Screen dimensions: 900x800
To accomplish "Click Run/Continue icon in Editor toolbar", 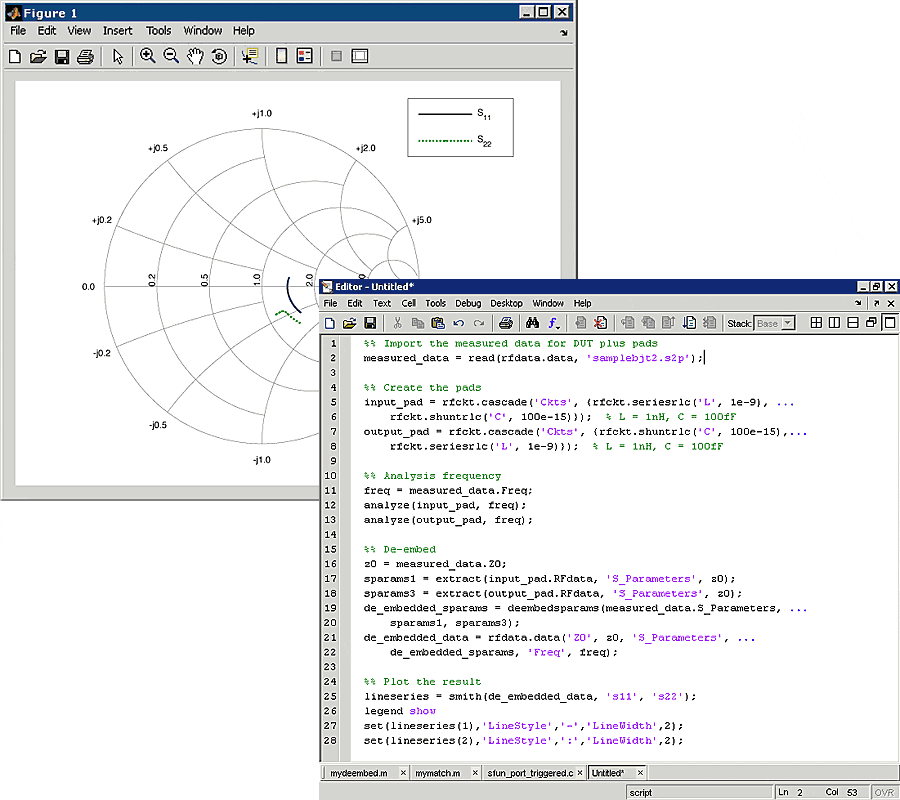I will pyautogui.click(x=689, y=323).
